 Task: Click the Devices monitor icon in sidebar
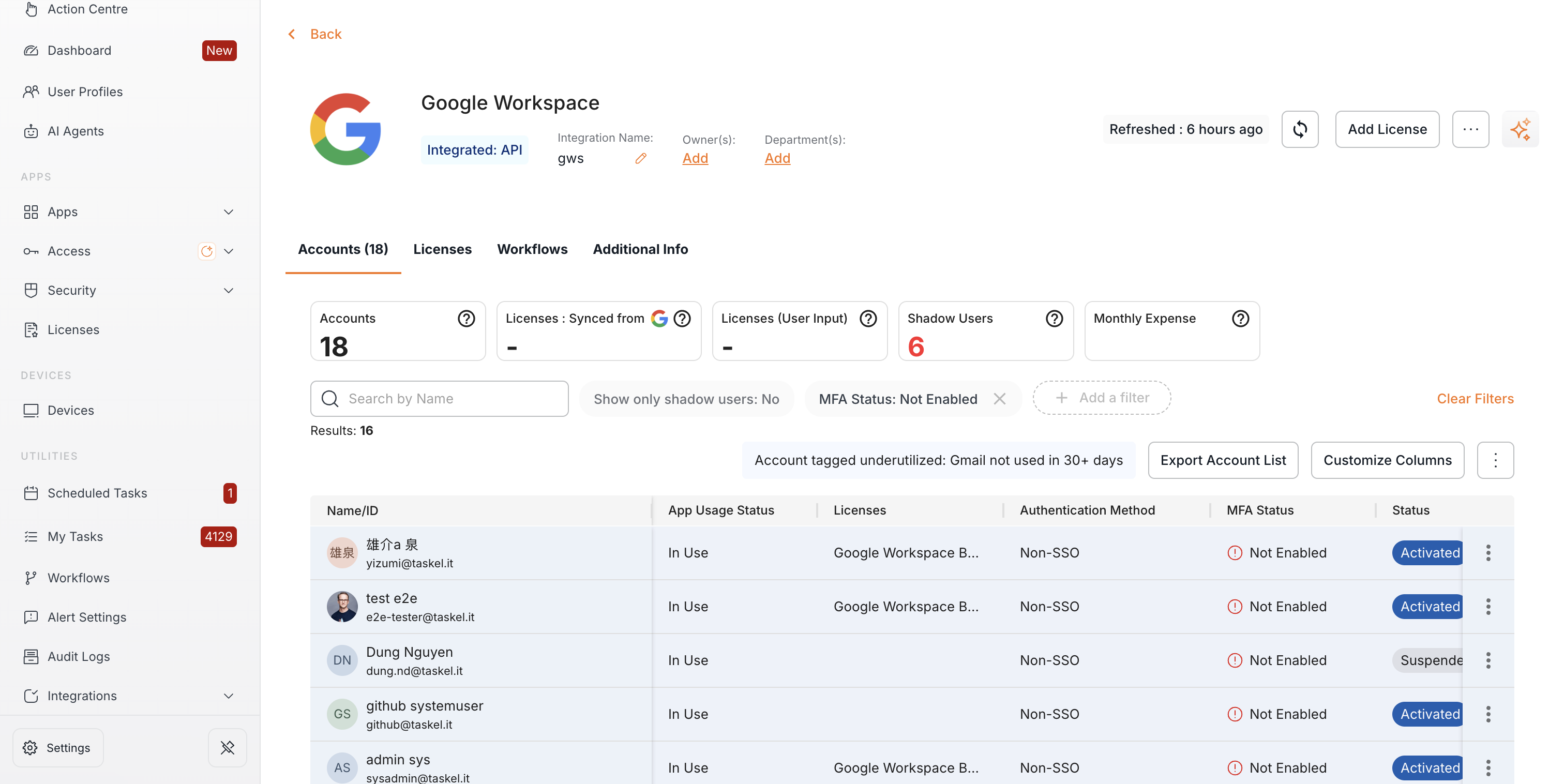tap(31, 411)
